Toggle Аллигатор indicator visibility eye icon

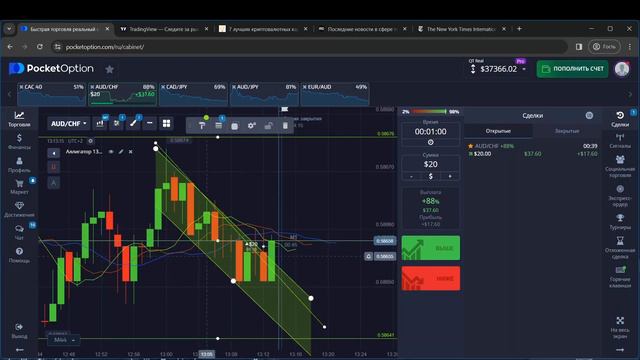pos(111,152)
